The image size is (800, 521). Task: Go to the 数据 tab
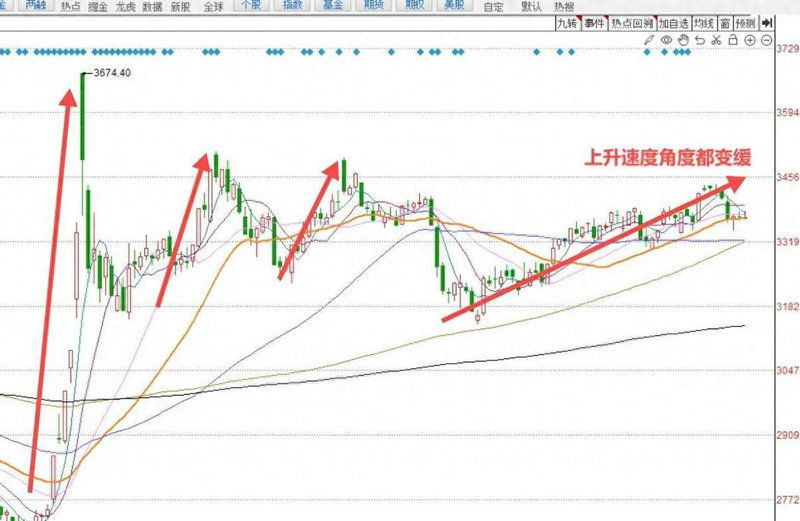click(153, 7)
